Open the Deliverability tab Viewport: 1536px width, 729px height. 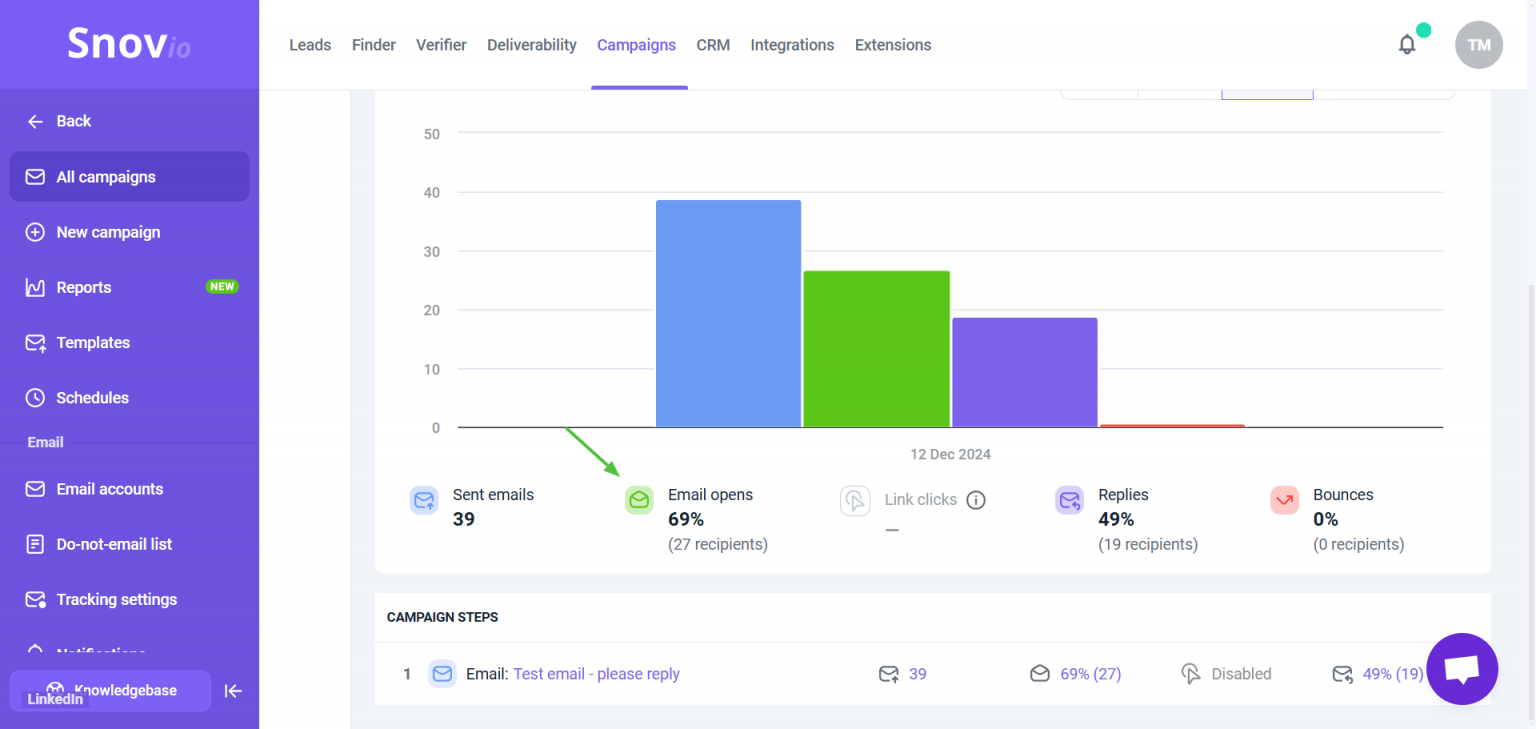coord(532,45)
